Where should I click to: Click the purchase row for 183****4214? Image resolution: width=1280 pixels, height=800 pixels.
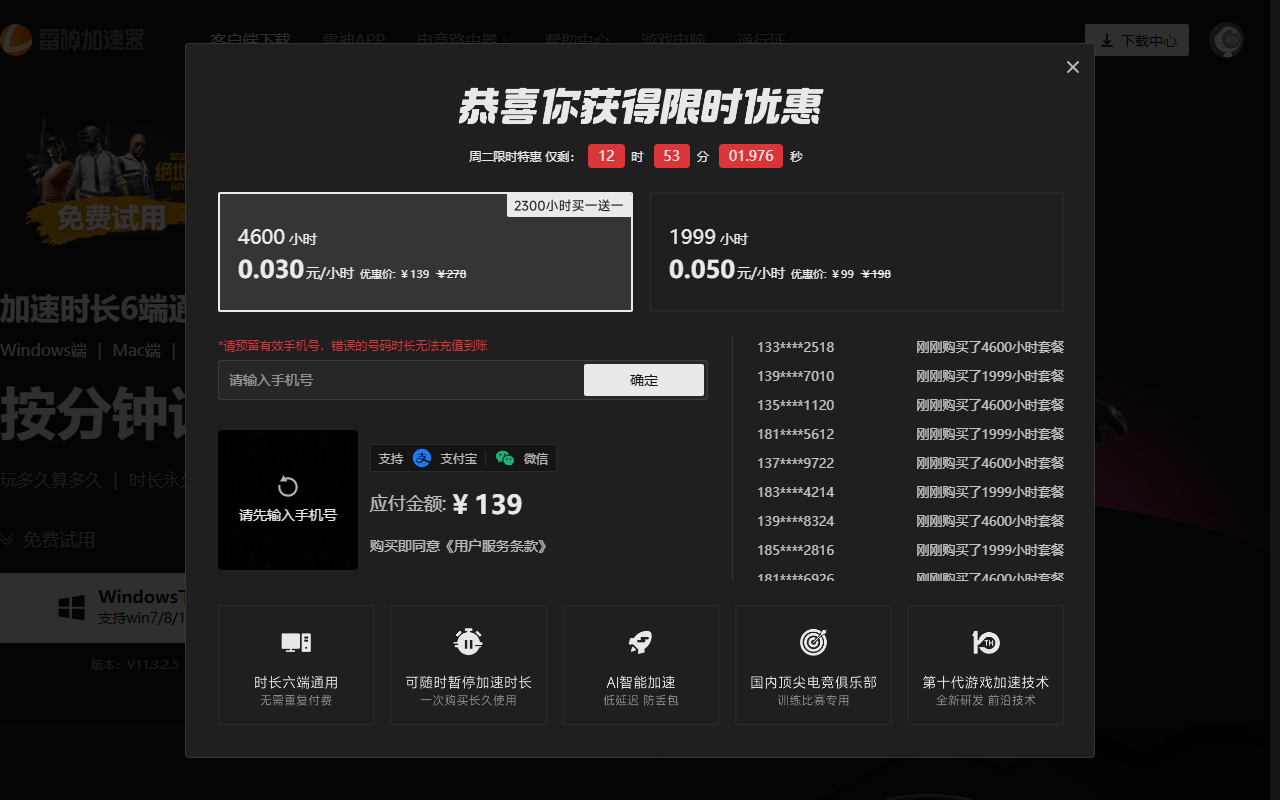[910, 492]
